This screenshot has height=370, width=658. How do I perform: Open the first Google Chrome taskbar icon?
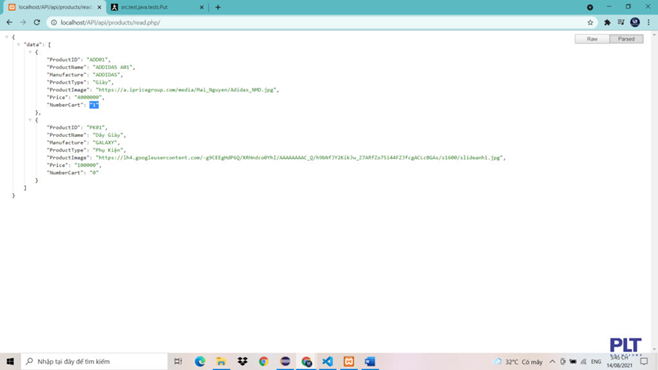pos(264,361)
